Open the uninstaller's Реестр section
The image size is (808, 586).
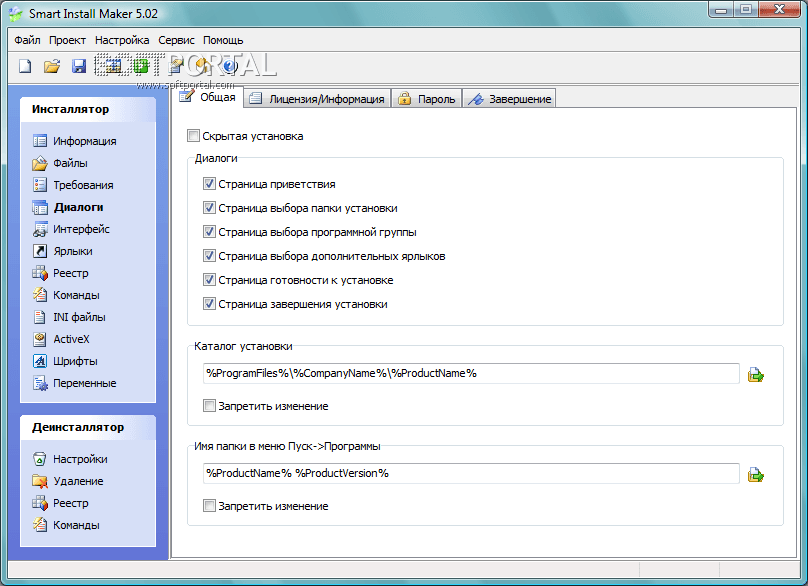click(x=61, y=503)
